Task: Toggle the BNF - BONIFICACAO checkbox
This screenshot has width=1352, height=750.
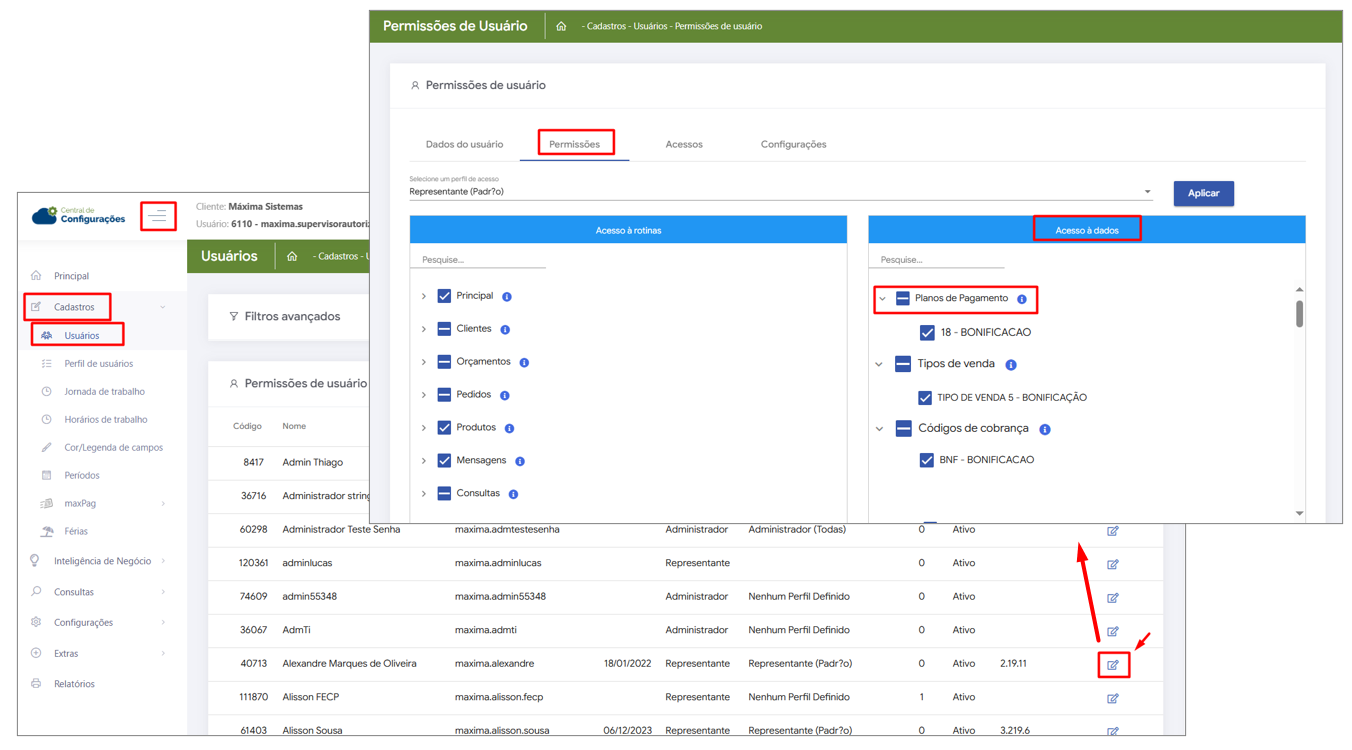Action: tap(926, 460)
